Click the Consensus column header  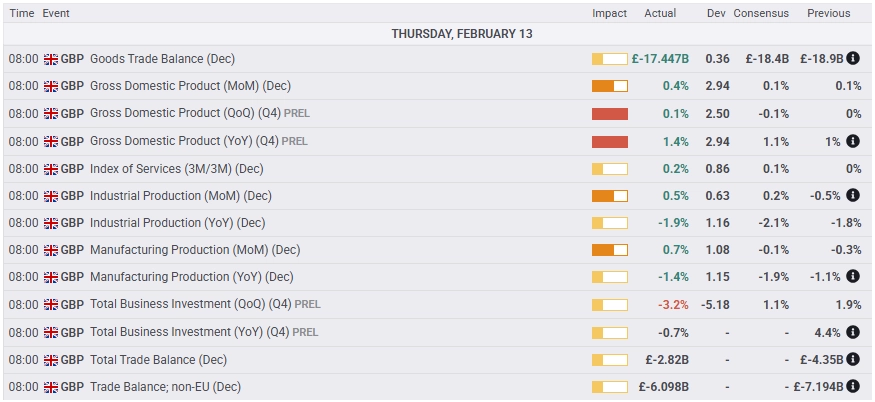761,13
